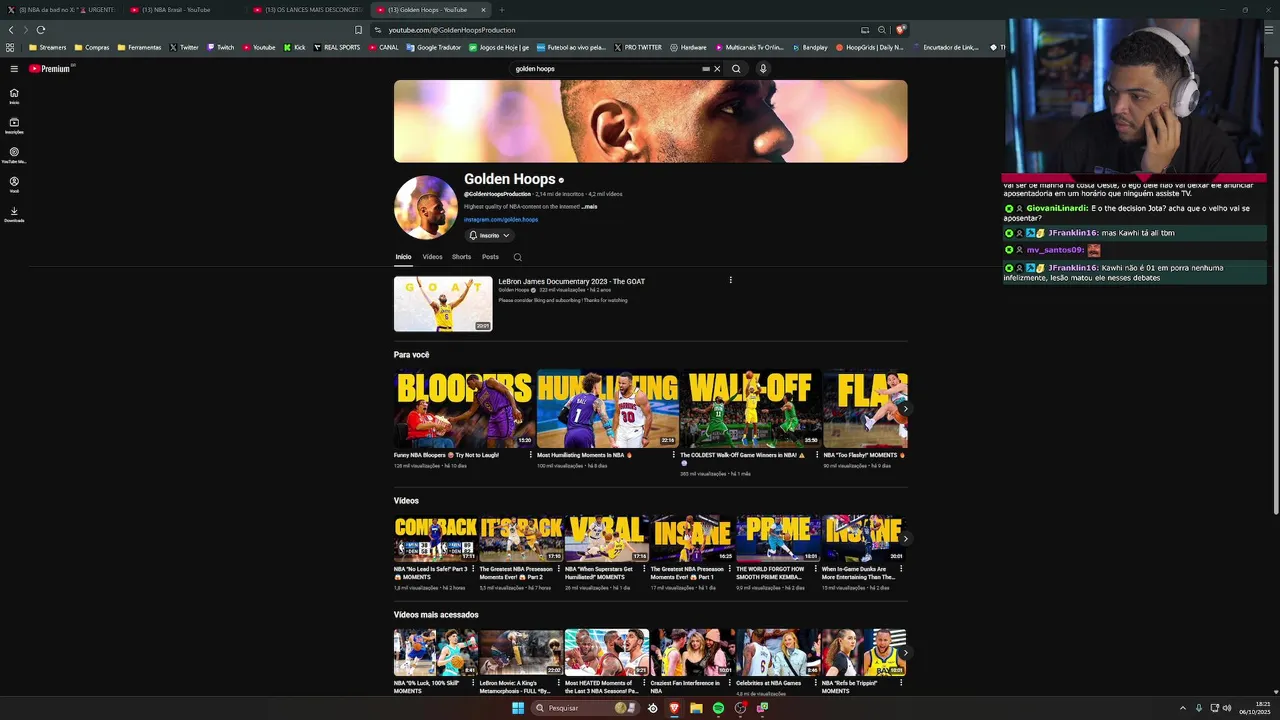Image resolution: width=1280 pixels, height=720 pixels.
Task: Go to YouTube Premium home logo
Action: pyautogui.click(x=51, y=69)
